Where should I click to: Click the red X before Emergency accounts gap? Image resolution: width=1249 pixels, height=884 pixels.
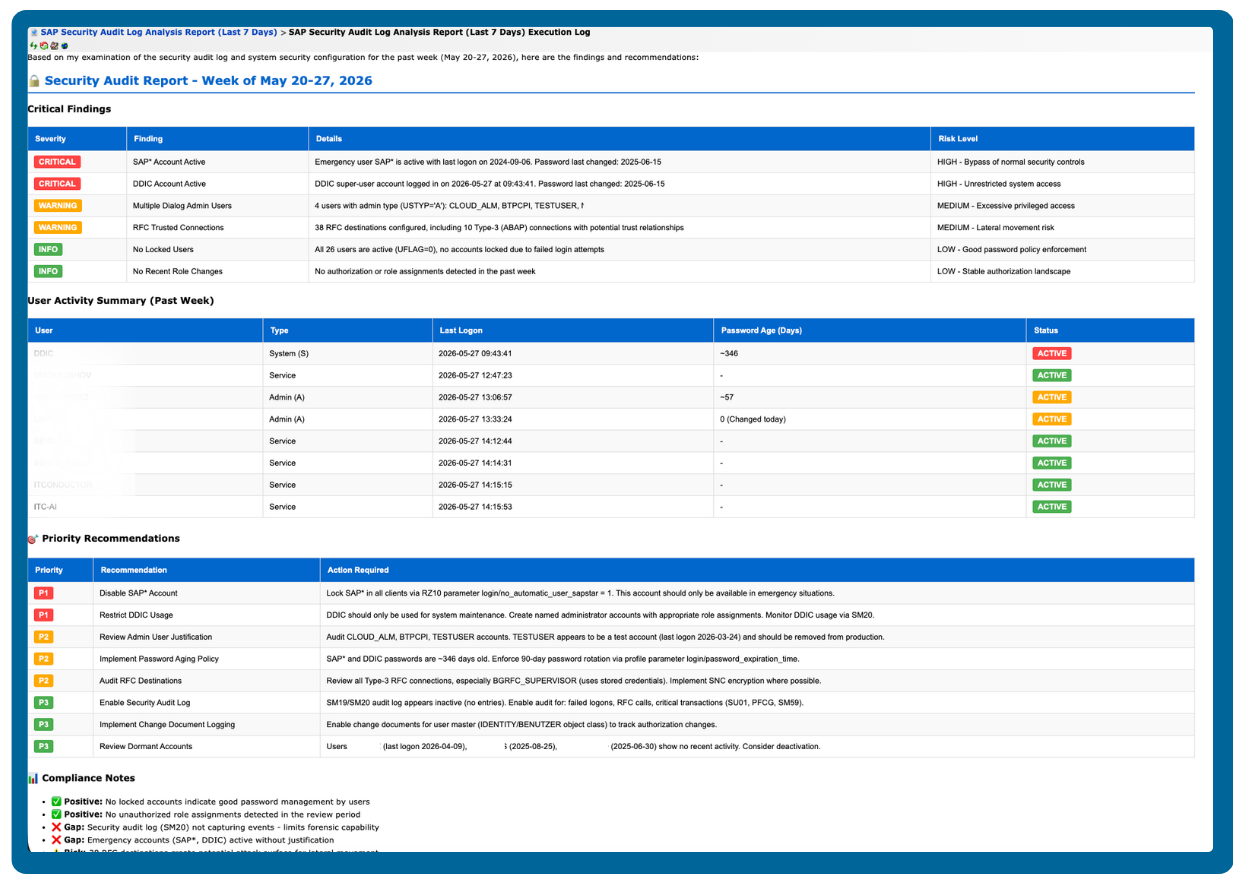(x=56, y=840)
